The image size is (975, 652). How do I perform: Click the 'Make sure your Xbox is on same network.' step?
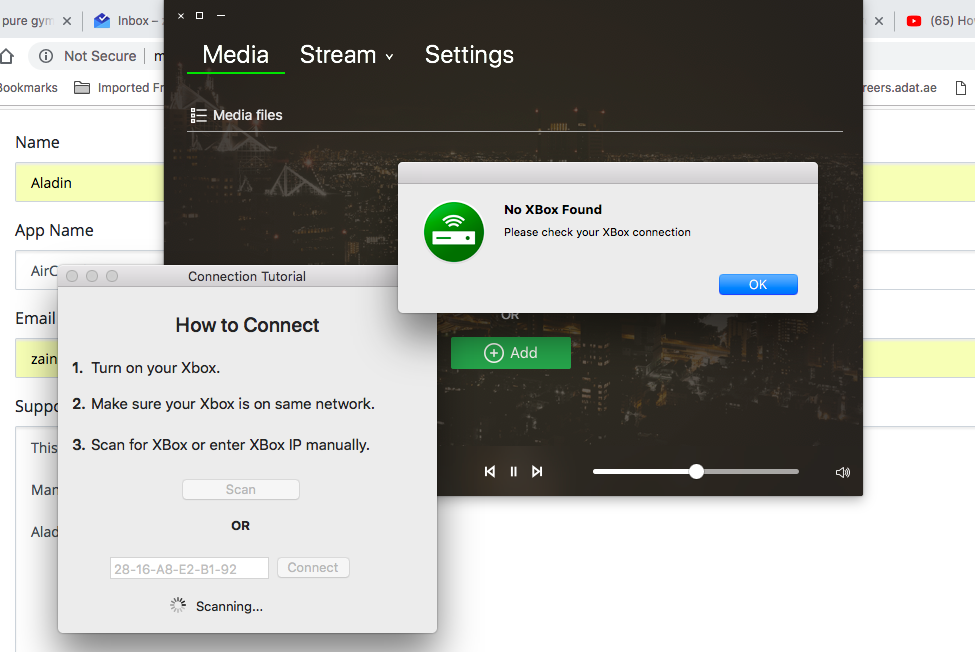(x=233, y=404)
